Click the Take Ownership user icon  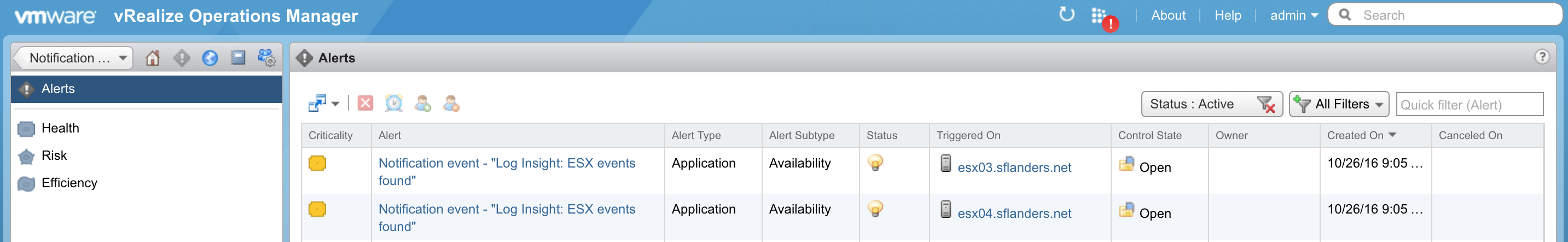[x=422, y=103]
